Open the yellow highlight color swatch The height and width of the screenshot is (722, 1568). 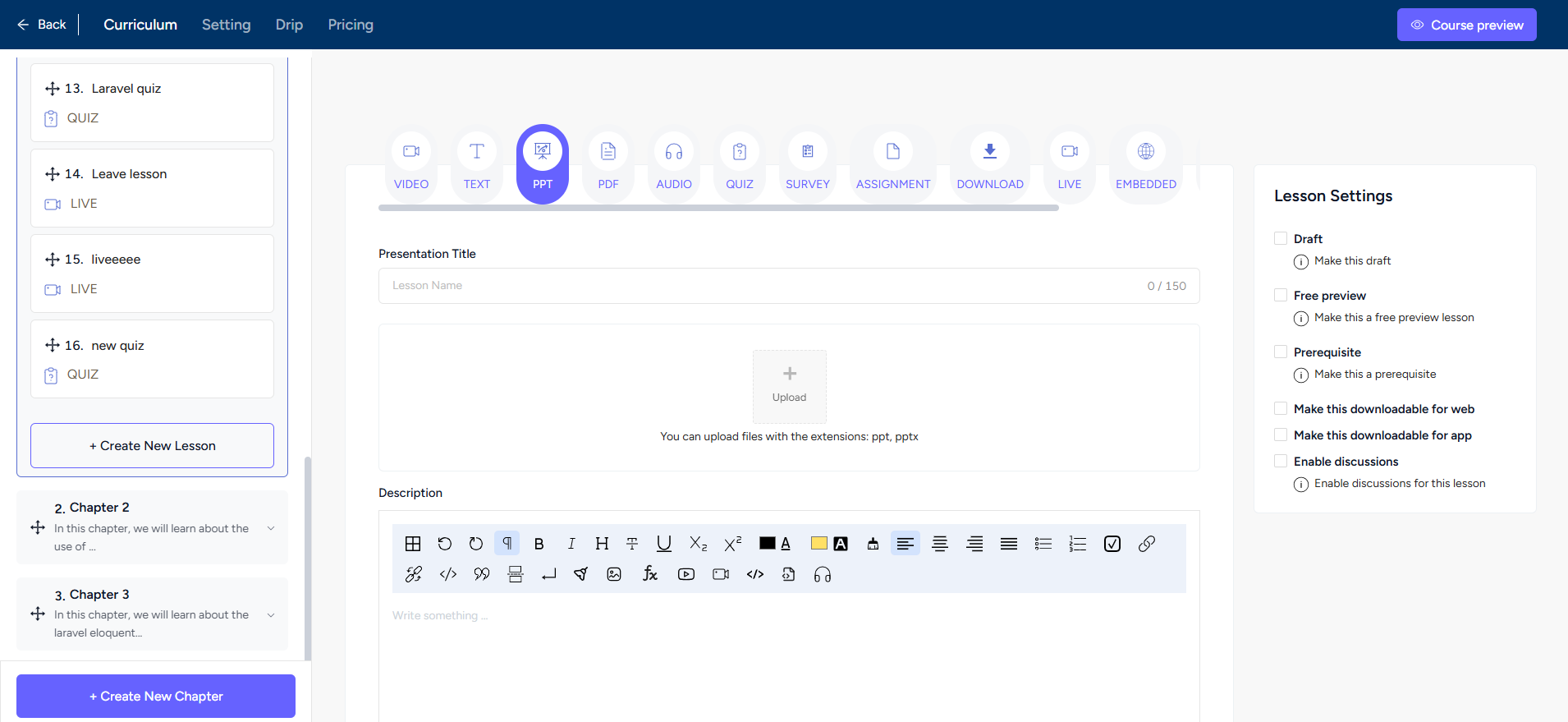[818, 544]
